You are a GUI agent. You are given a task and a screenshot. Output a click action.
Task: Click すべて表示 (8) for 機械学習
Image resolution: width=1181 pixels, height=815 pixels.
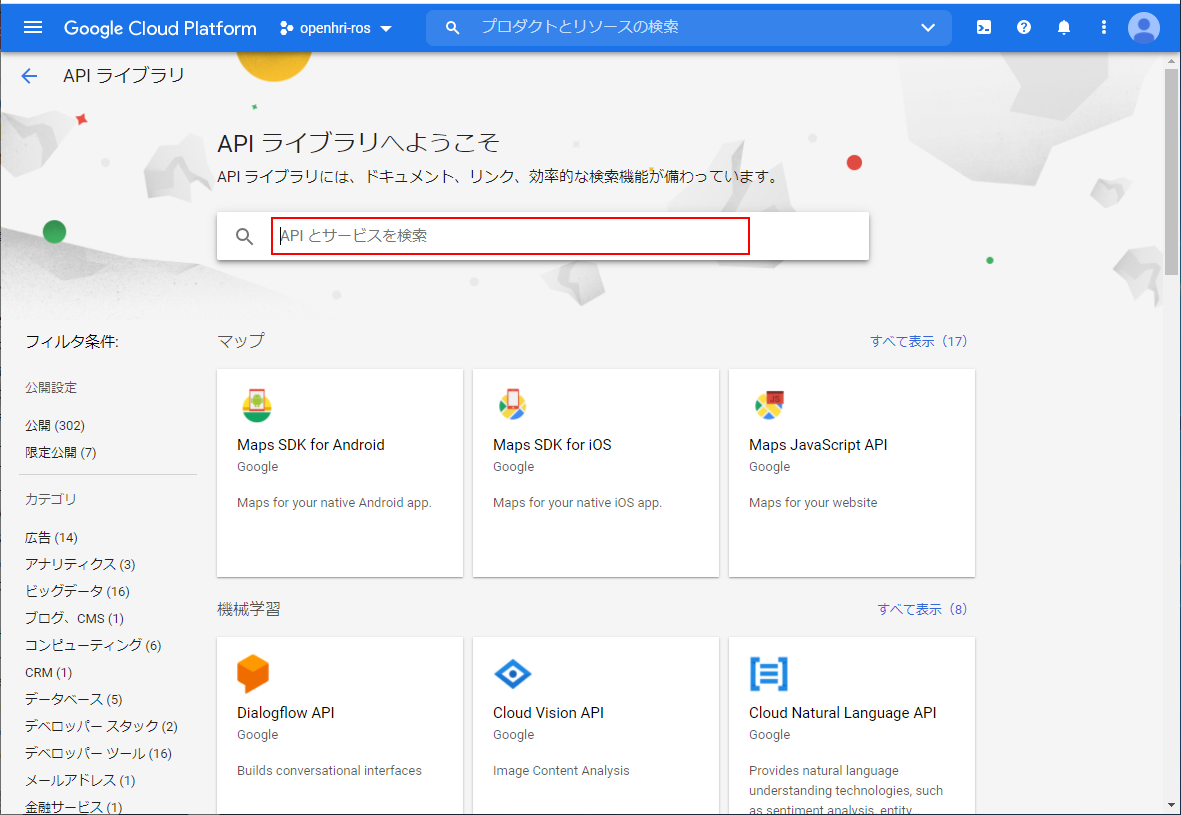(922, 609)
